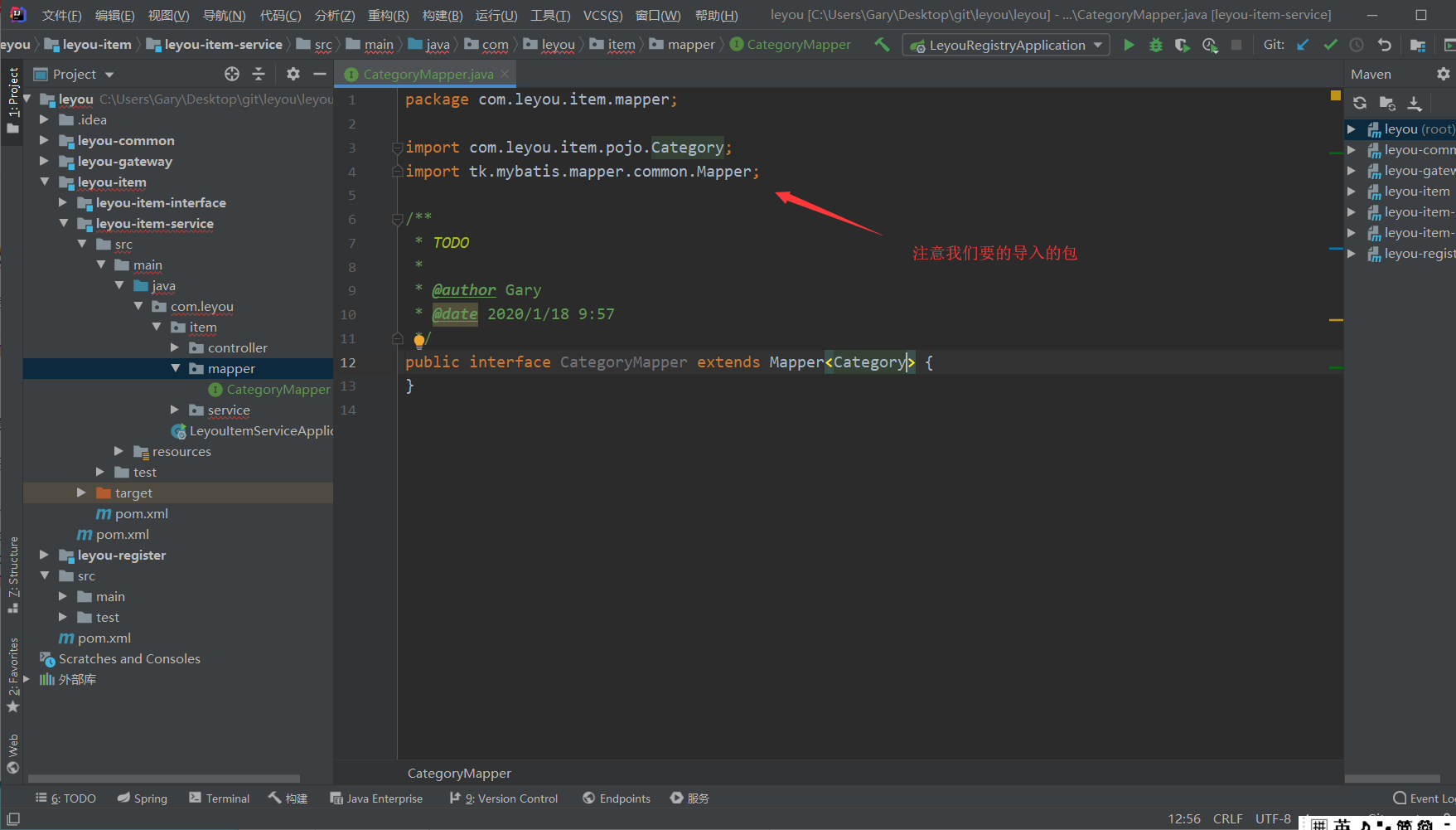Screen dimensions: 1456x830
Task: Select LeyouItemServiceApplication class in tree
Action: tap(252, 430)
